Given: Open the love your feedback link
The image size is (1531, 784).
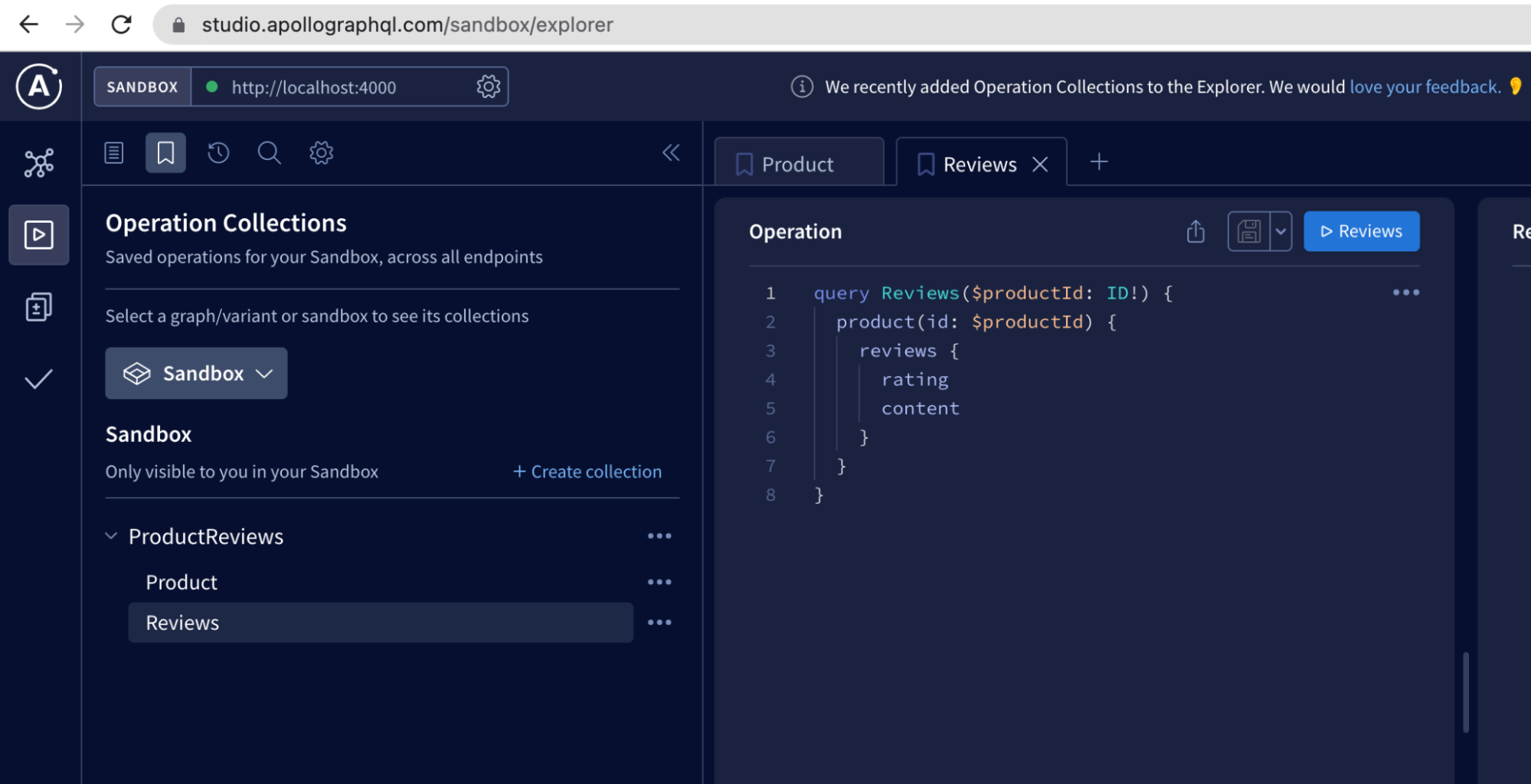Looking at the screenshot, I should point(1425,87).
